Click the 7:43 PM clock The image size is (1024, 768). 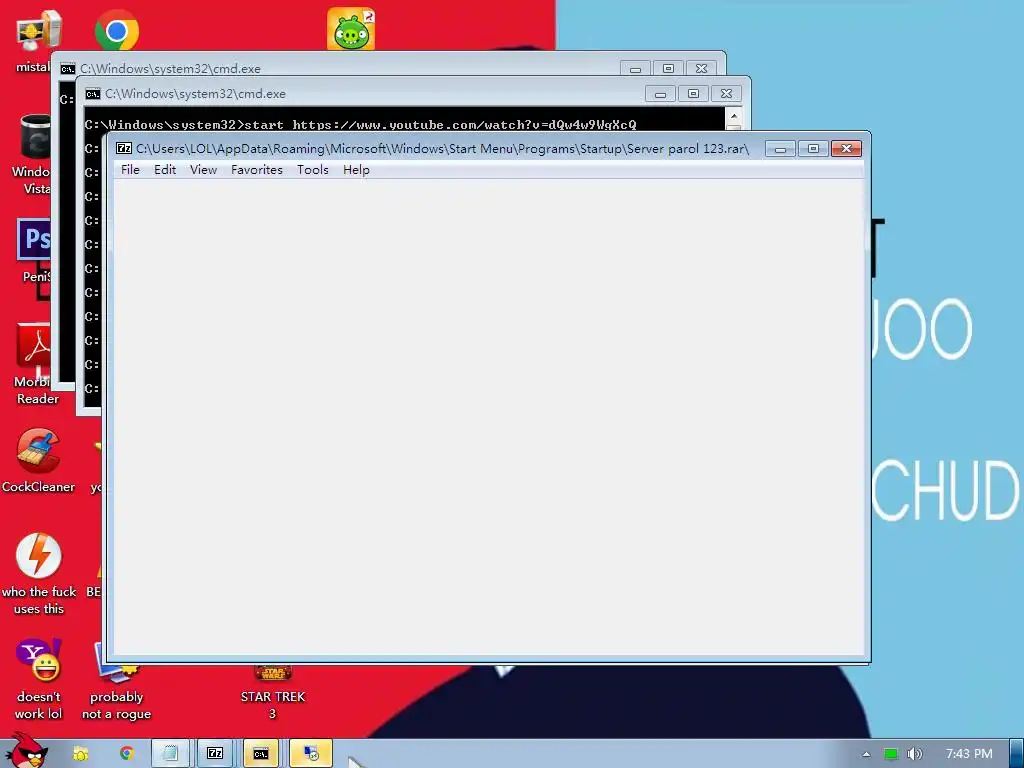tap(969, 754)
